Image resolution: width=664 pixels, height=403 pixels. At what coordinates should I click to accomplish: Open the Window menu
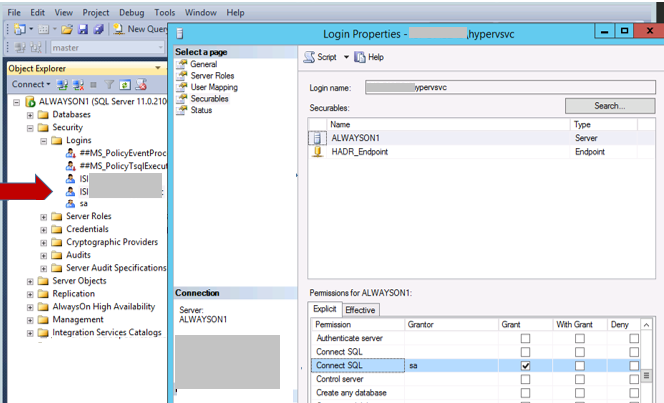[201, 13]
